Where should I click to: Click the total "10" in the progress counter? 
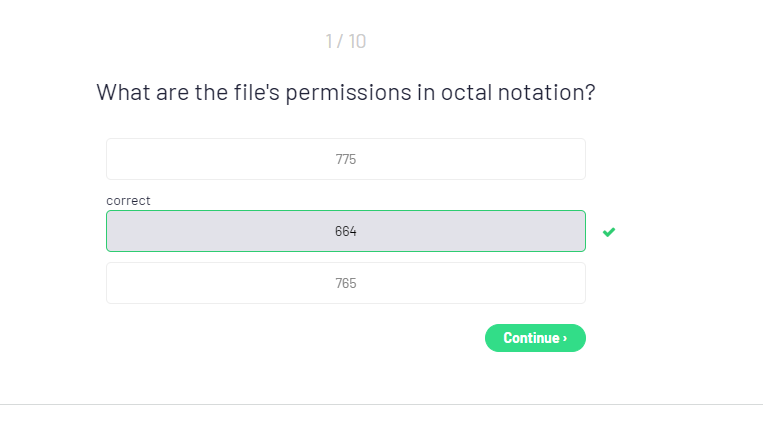tap(357, 41)
